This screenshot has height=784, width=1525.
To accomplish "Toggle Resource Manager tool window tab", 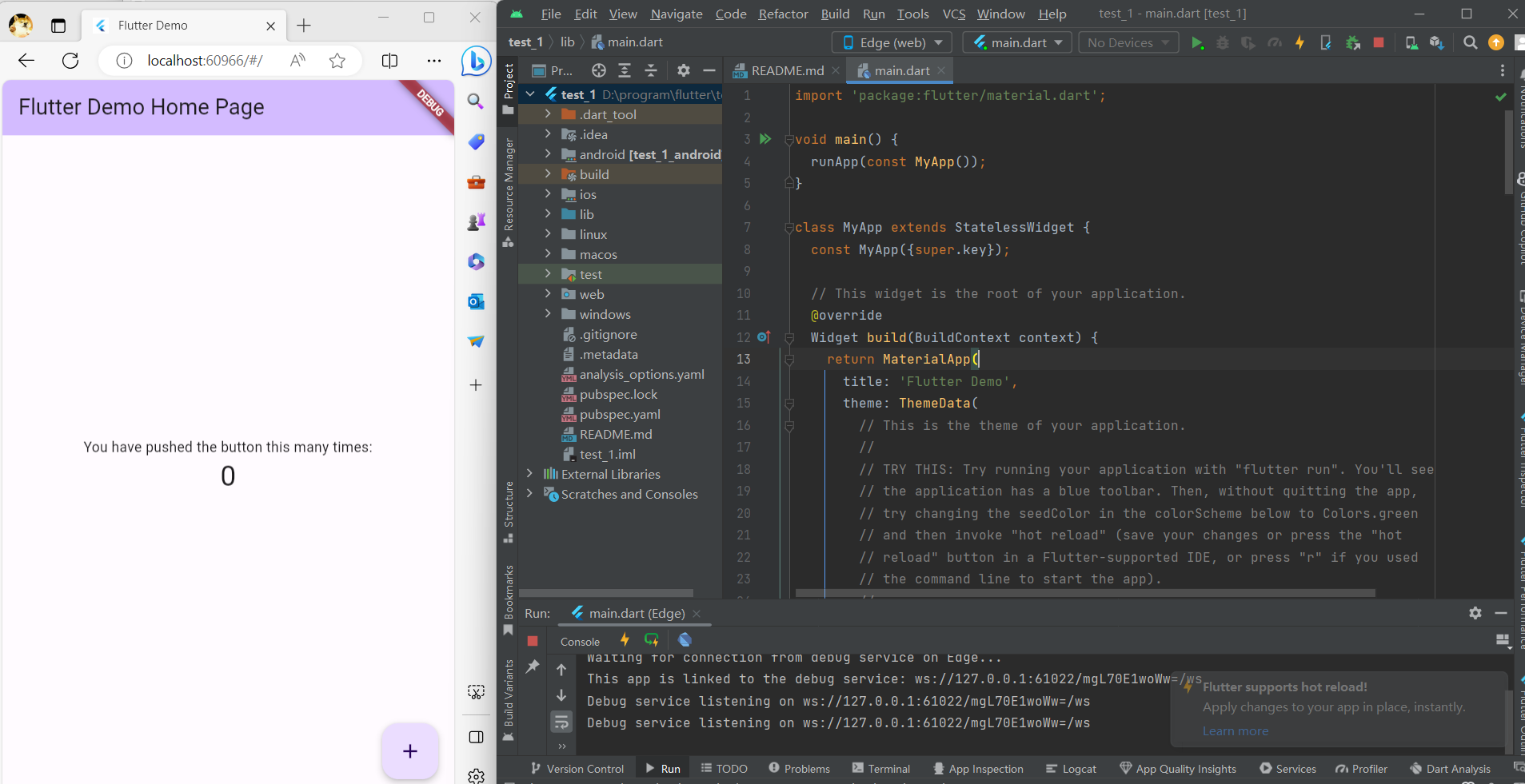I will (x=509, y=193).
